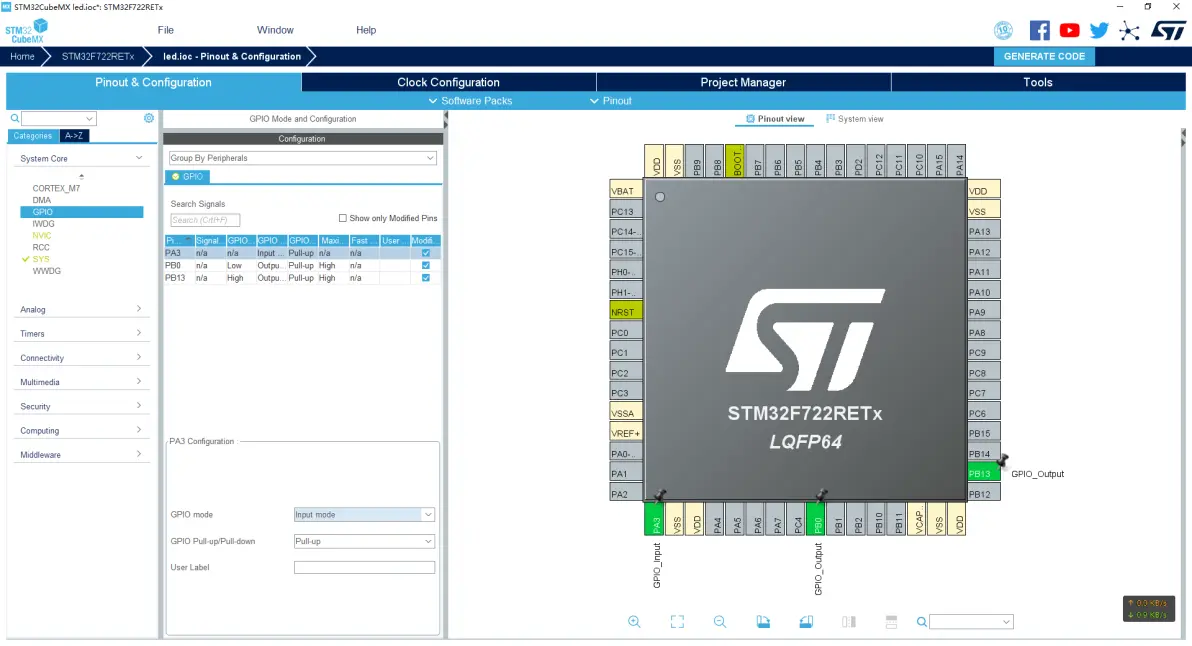Zoom in on the chip pinout
The image size is (1192, 646).
(x=634, y=622)
